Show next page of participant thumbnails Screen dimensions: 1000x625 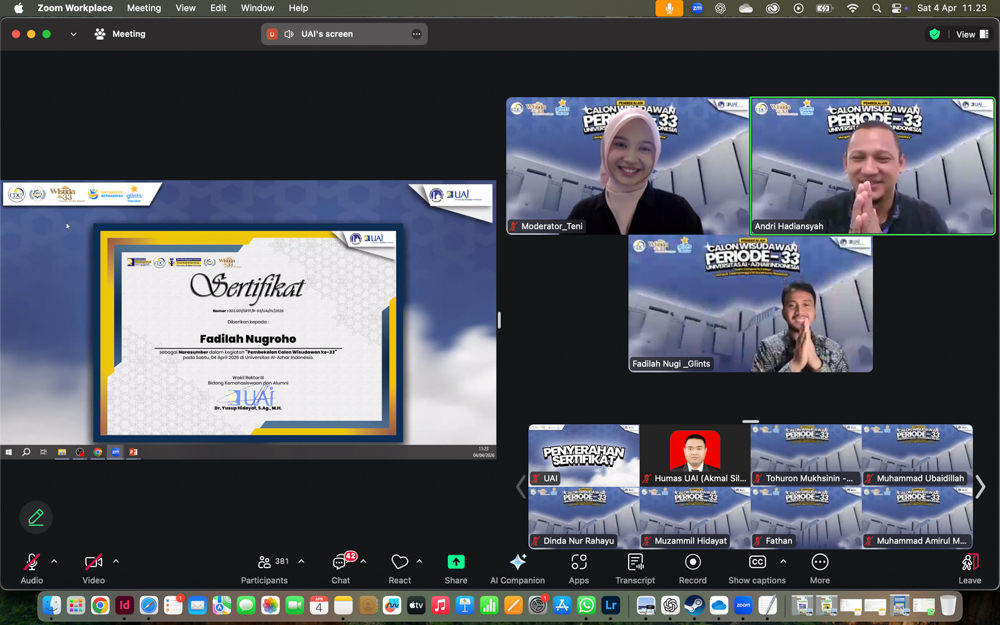[980, 487]
